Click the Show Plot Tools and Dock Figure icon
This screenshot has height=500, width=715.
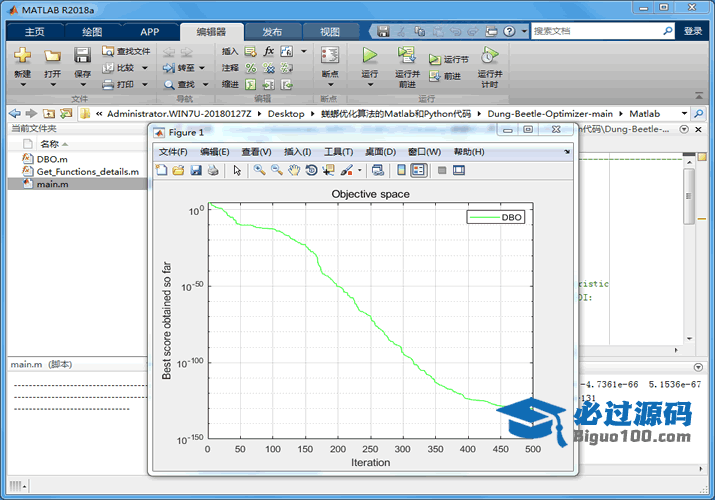click(x=459, y=170)
